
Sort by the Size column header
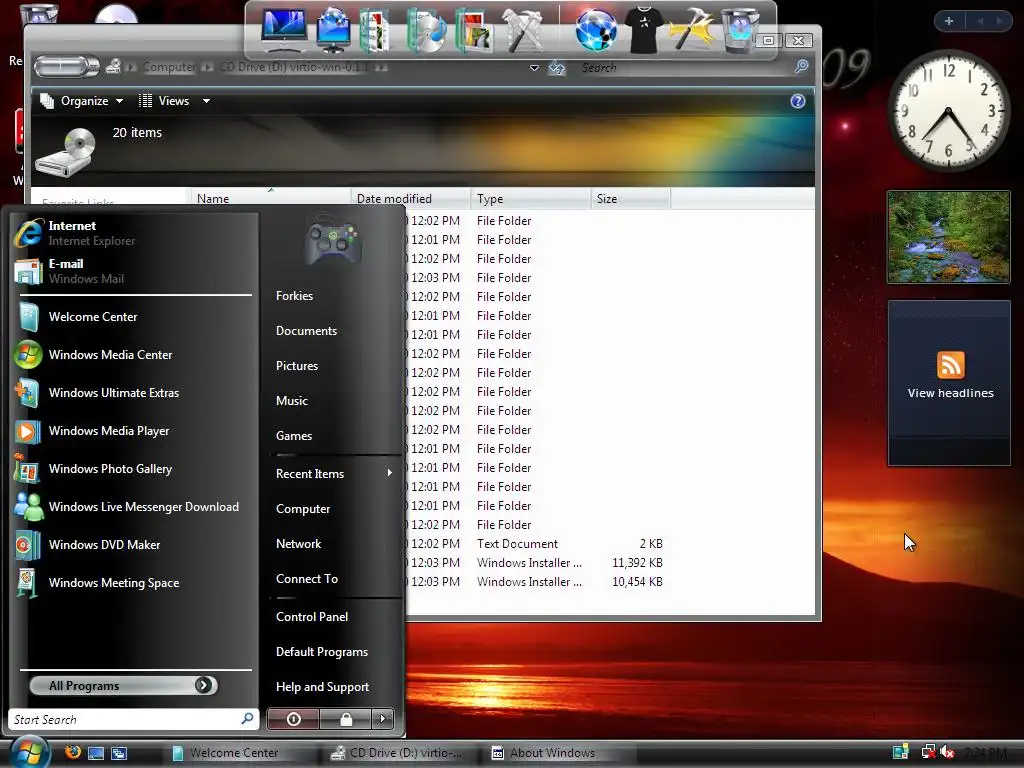click(x=630, y=199)
